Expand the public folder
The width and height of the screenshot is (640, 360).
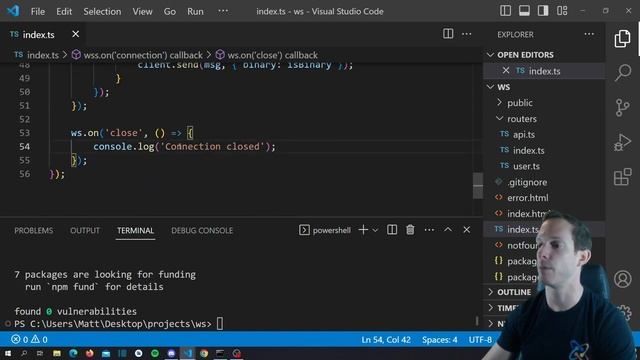[520, 102]
